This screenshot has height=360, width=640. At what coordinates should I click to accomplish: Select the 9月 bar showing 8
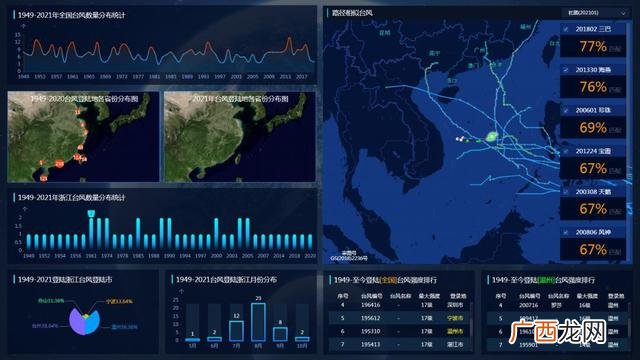(280, 334)
